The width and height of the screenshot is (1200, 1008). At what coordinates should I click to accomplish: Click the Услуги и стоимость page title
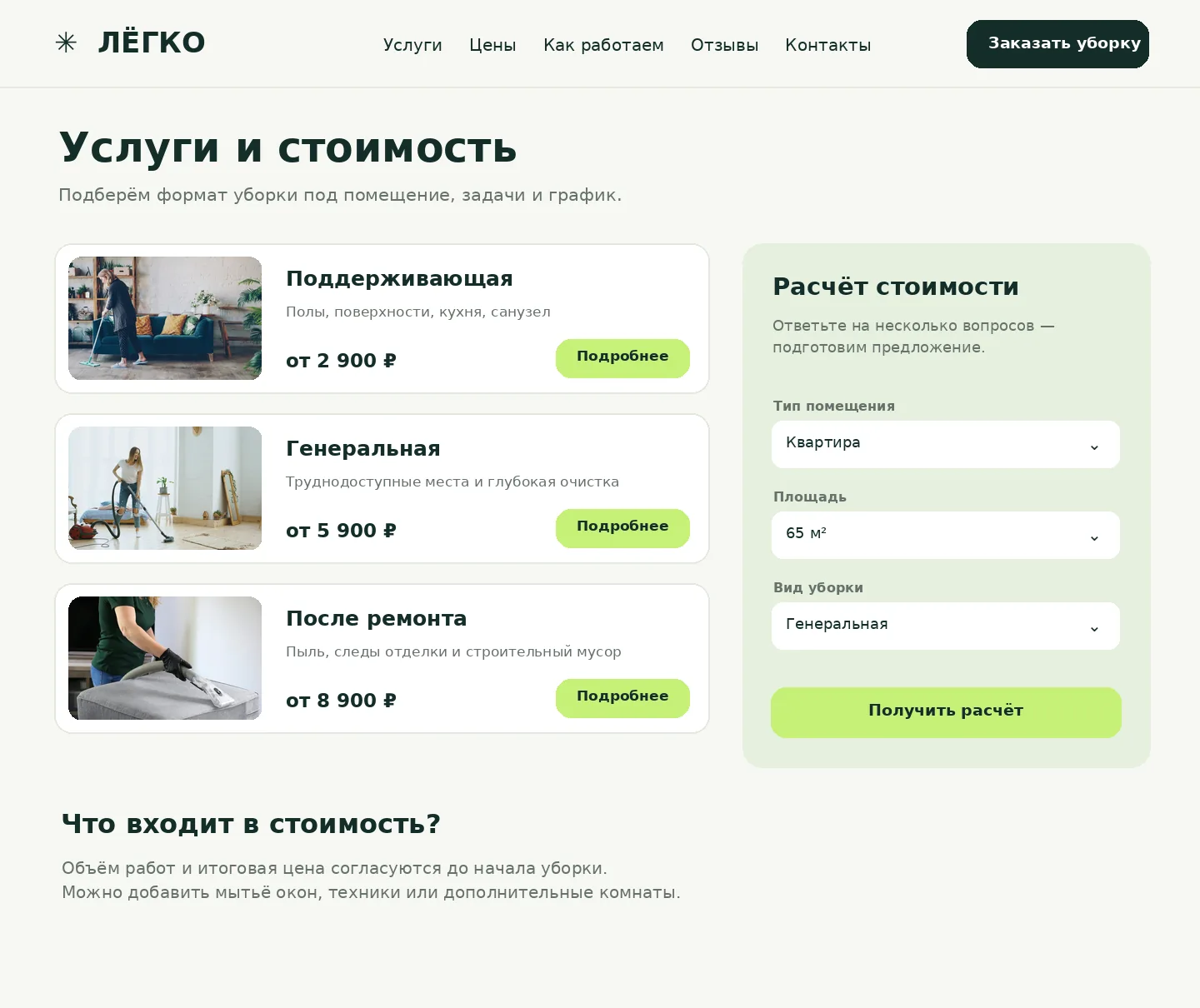(x=288, y=148)
